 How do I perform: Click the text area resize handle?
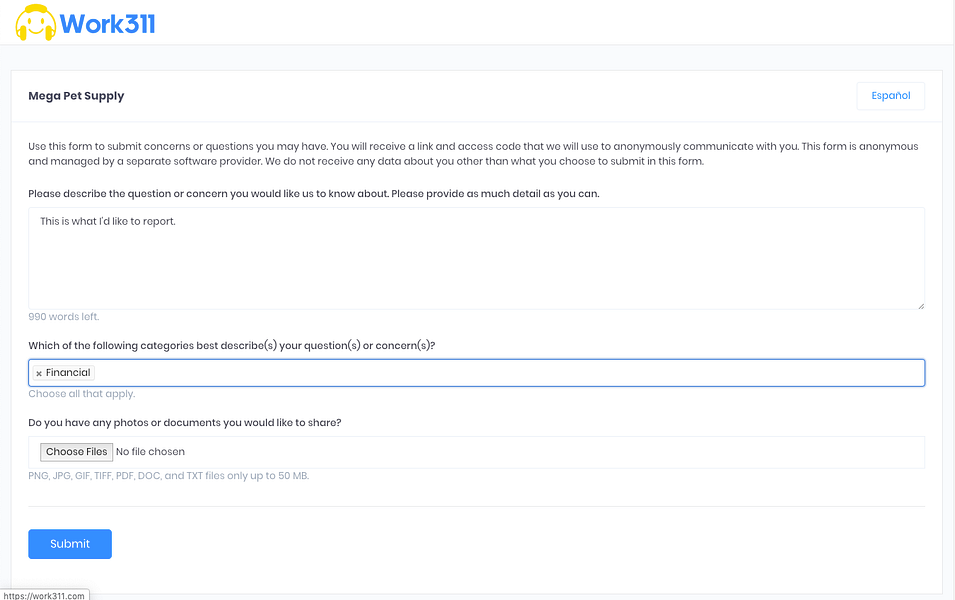click(x=920, y=305)
